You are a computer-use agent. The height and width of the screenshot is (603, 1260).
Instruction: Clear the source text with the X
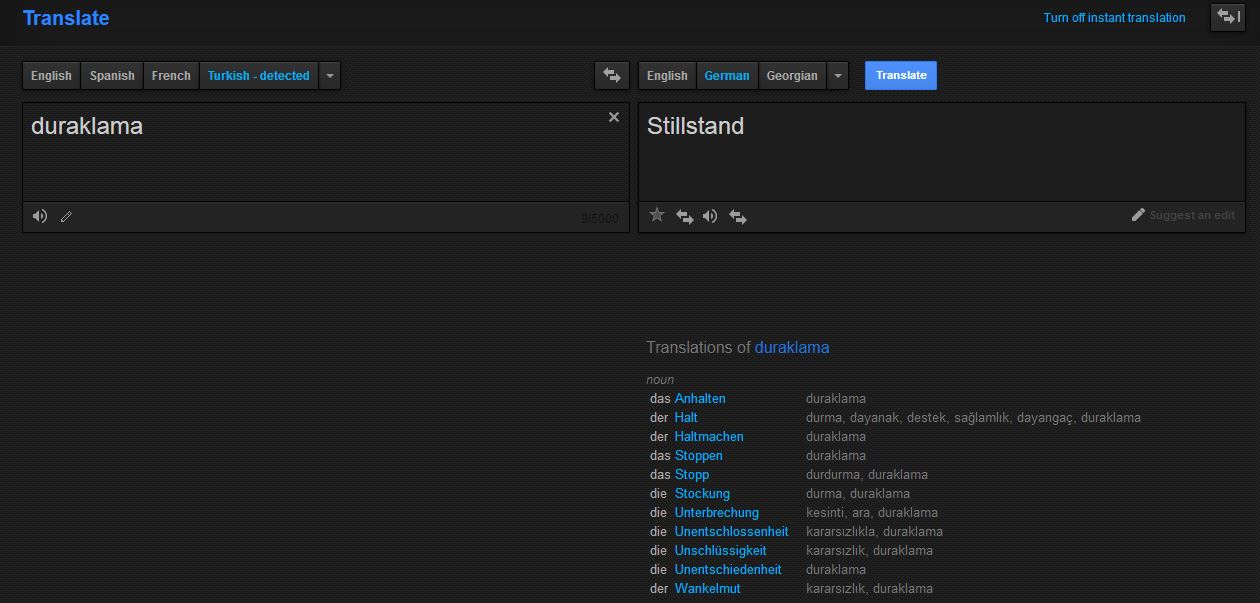614,117
